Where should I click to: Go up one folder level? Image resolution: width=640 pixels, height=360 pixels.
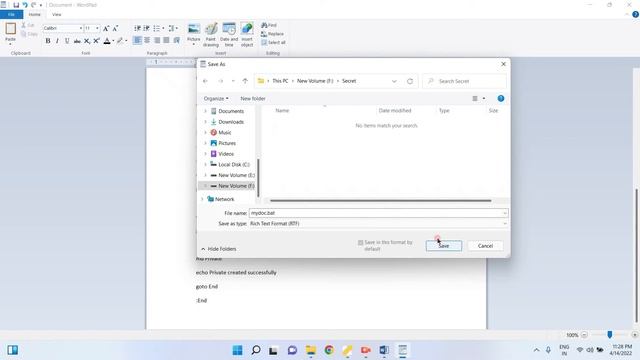pyautogui.click(x=245, y=81)
